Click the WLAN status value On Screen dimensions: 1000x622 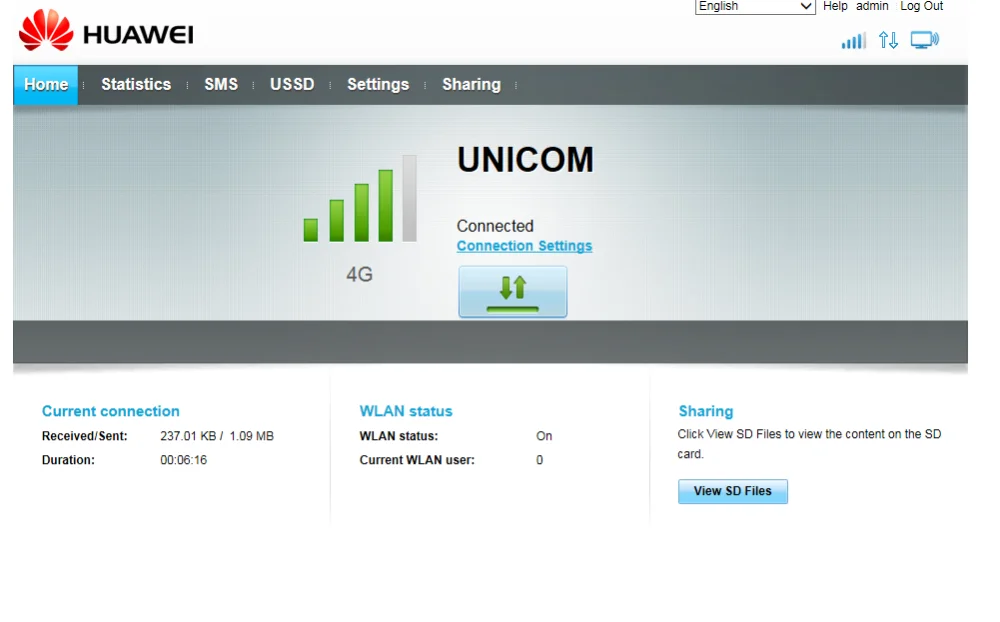pyautogui.click(x=544, y=436)
